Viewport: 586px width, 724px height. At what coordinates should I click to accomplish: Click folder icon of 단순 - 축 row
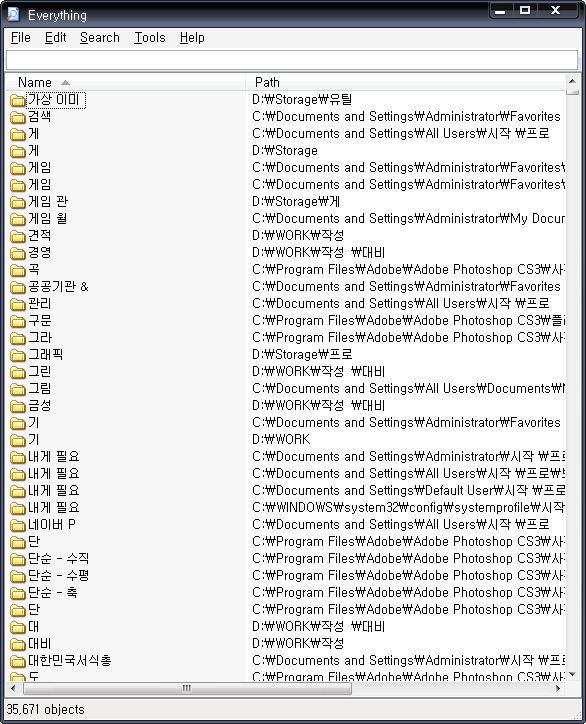(x=18, y=593)
